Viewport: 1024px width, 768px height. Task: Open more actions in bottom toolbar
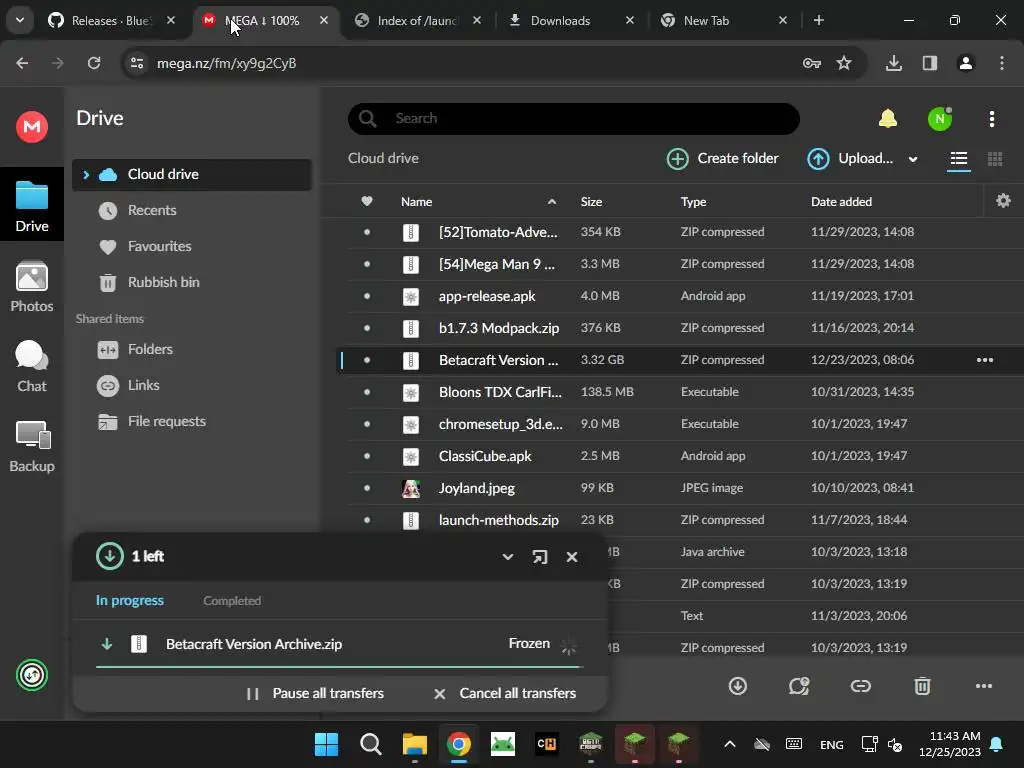pos(984,686)
